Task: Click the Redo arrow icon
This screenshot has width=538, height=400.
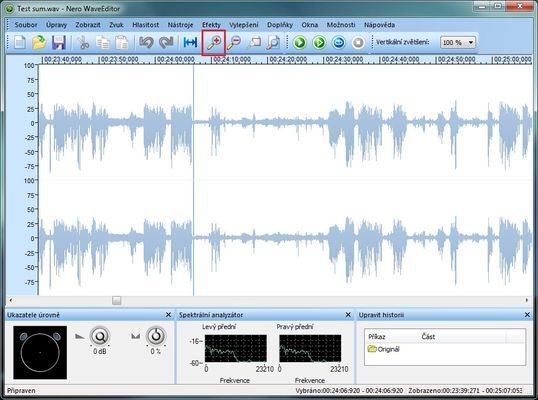Action: click(166, 43)
